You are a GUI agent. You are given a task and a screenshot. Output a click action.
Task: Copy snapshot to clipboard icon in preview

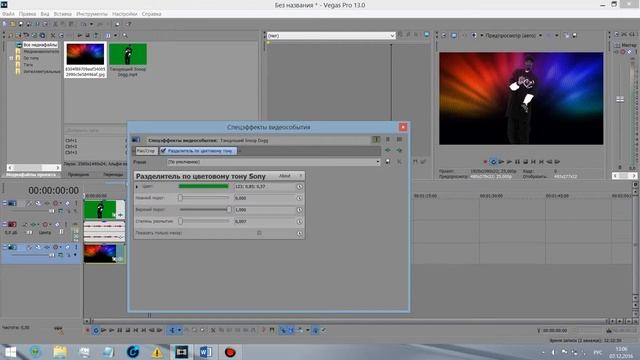[x=566, y=36]
